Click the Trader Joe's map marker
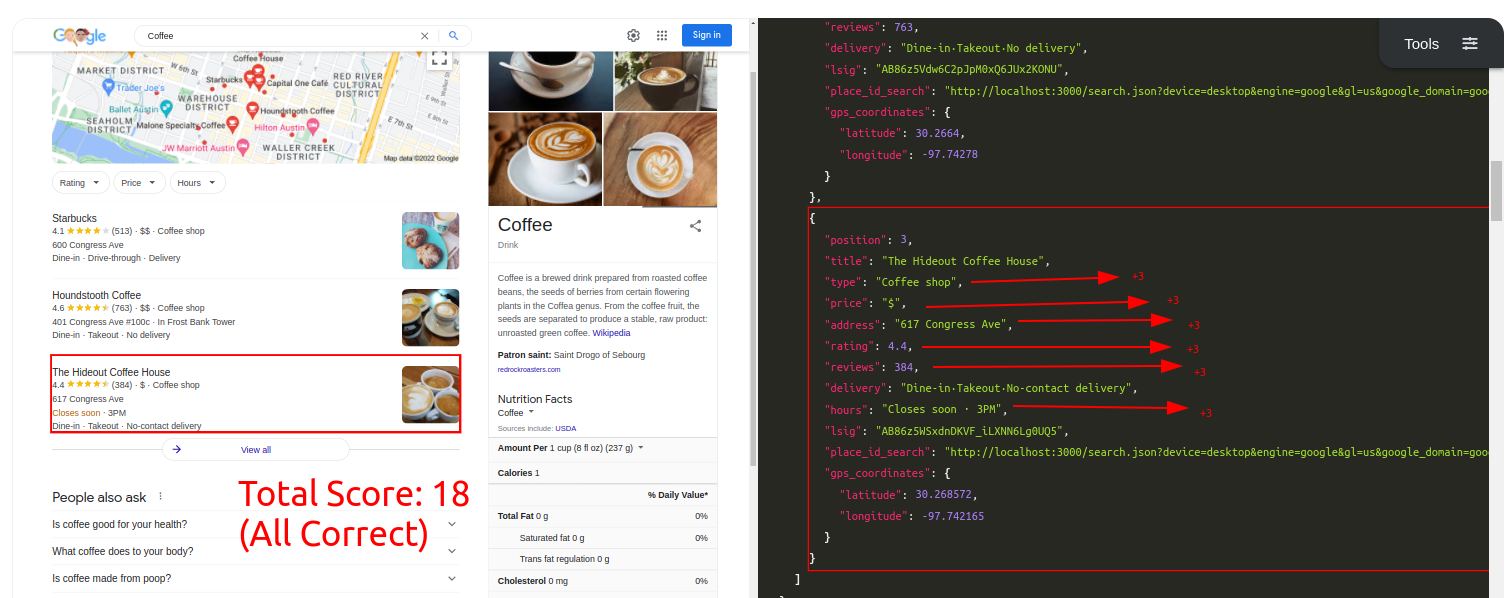This screenshot has height=598, width=1512. [x=108, y=88]
